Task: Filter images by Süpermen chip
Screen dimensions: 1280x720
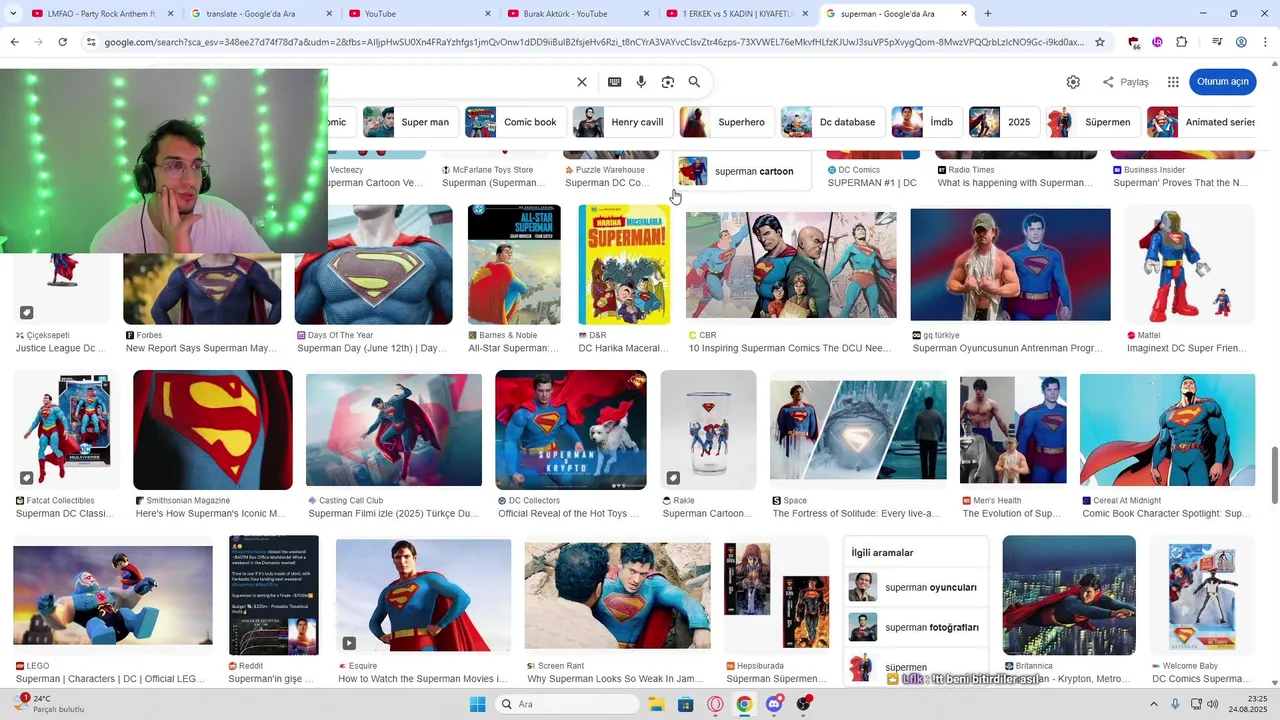Action: 1092,122
